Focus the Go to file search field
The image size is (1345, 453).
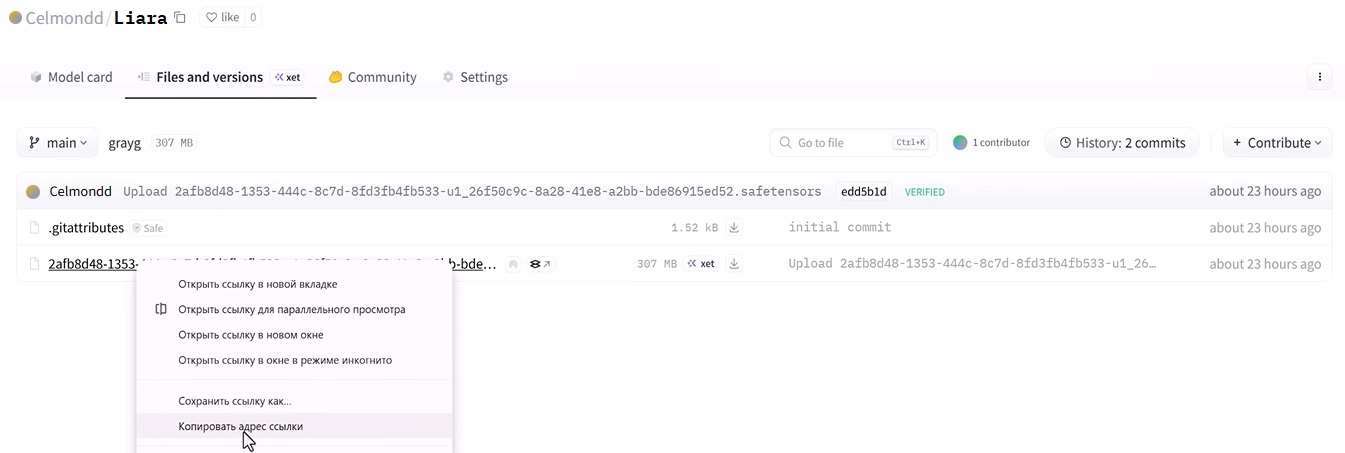(853, 143)
